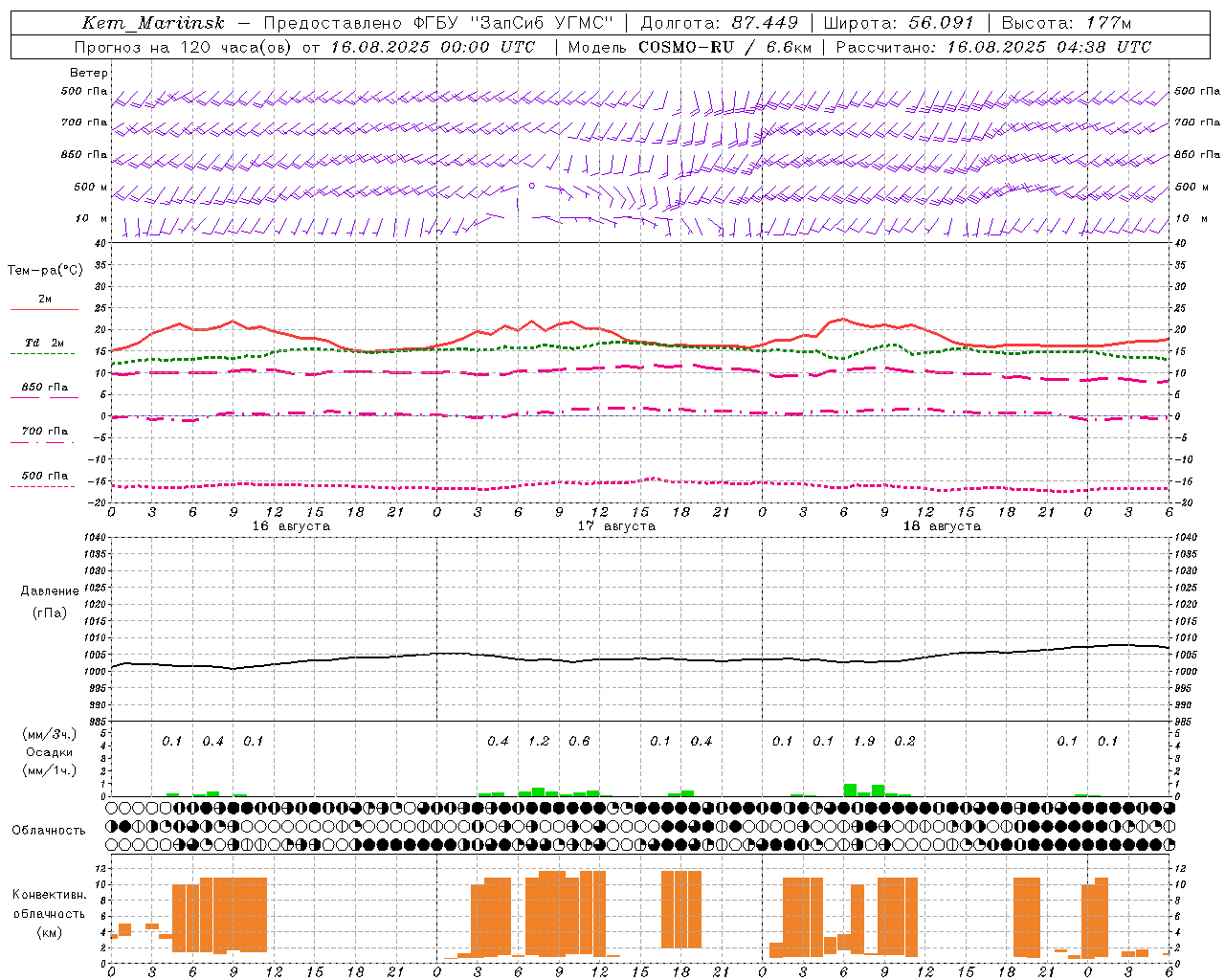The height and width of the screenshot is (980, 1225).
Task: Click the 17 августа date label
Action: [616, 526]
